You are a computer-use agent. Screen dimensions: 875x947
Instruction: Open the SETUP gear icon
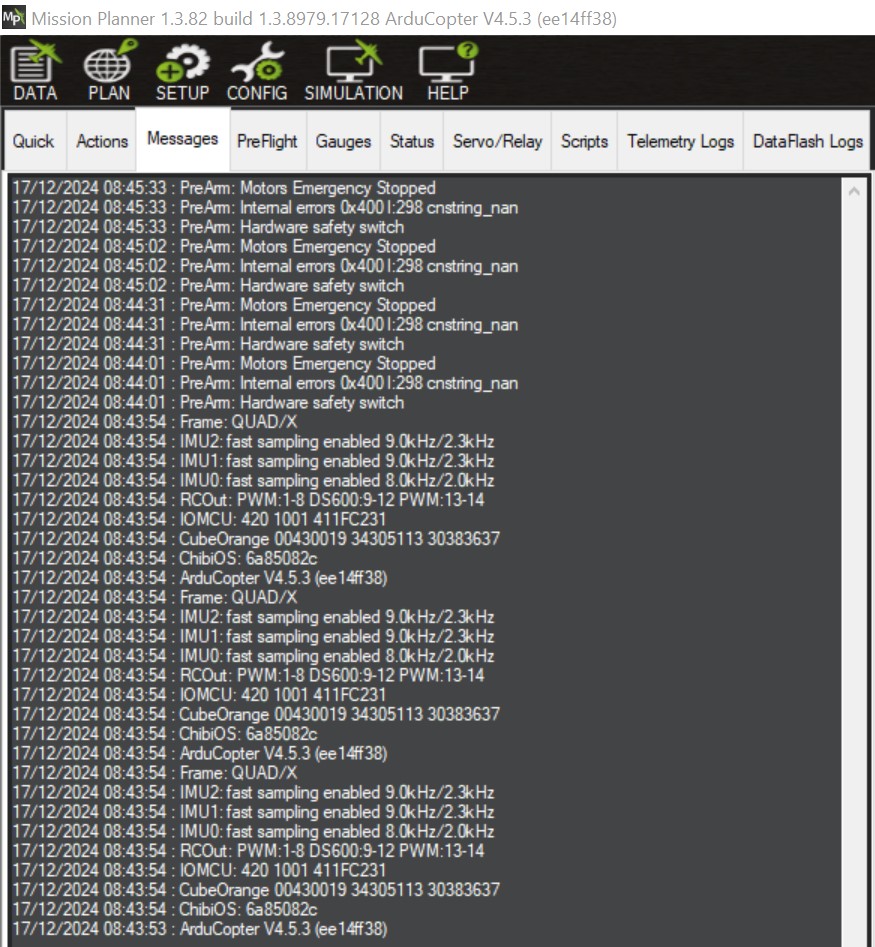182,71
